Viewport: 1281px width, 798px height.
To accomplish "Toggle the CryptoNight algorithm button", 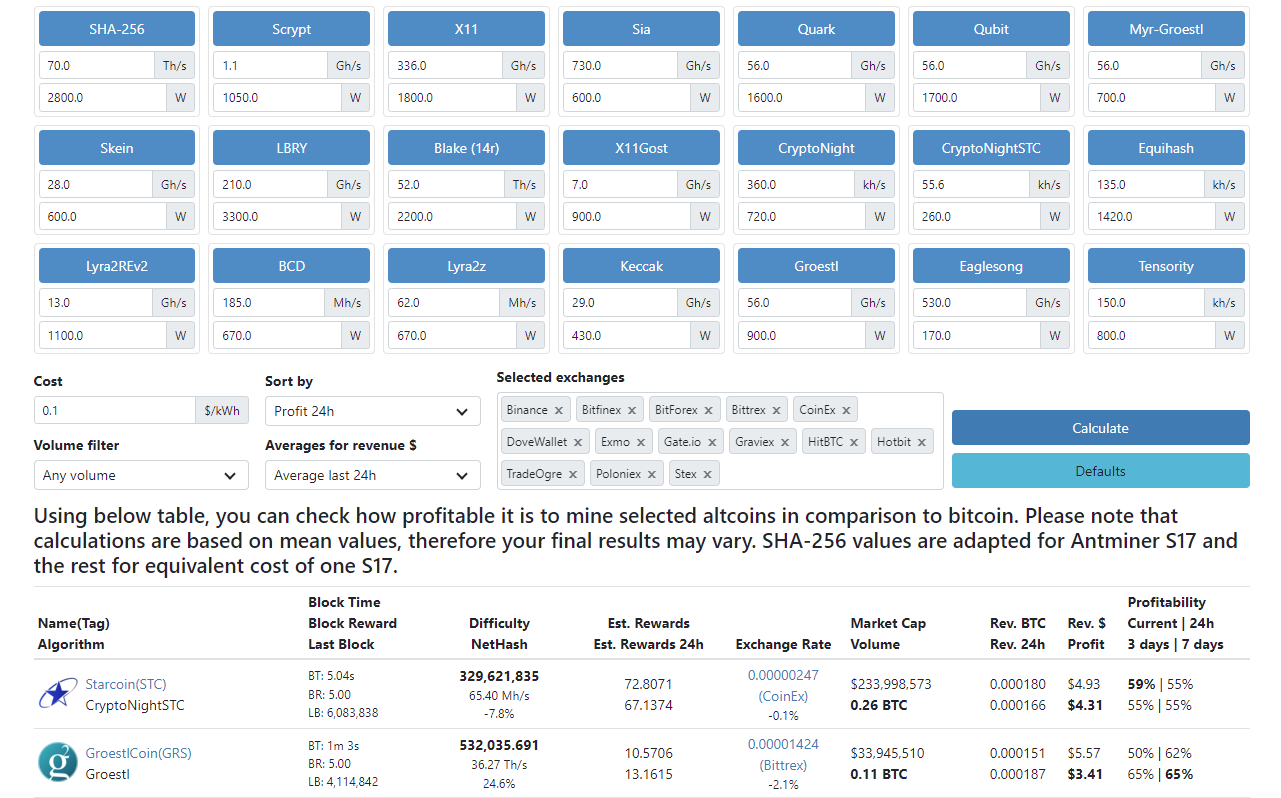I will pos(816,148).
